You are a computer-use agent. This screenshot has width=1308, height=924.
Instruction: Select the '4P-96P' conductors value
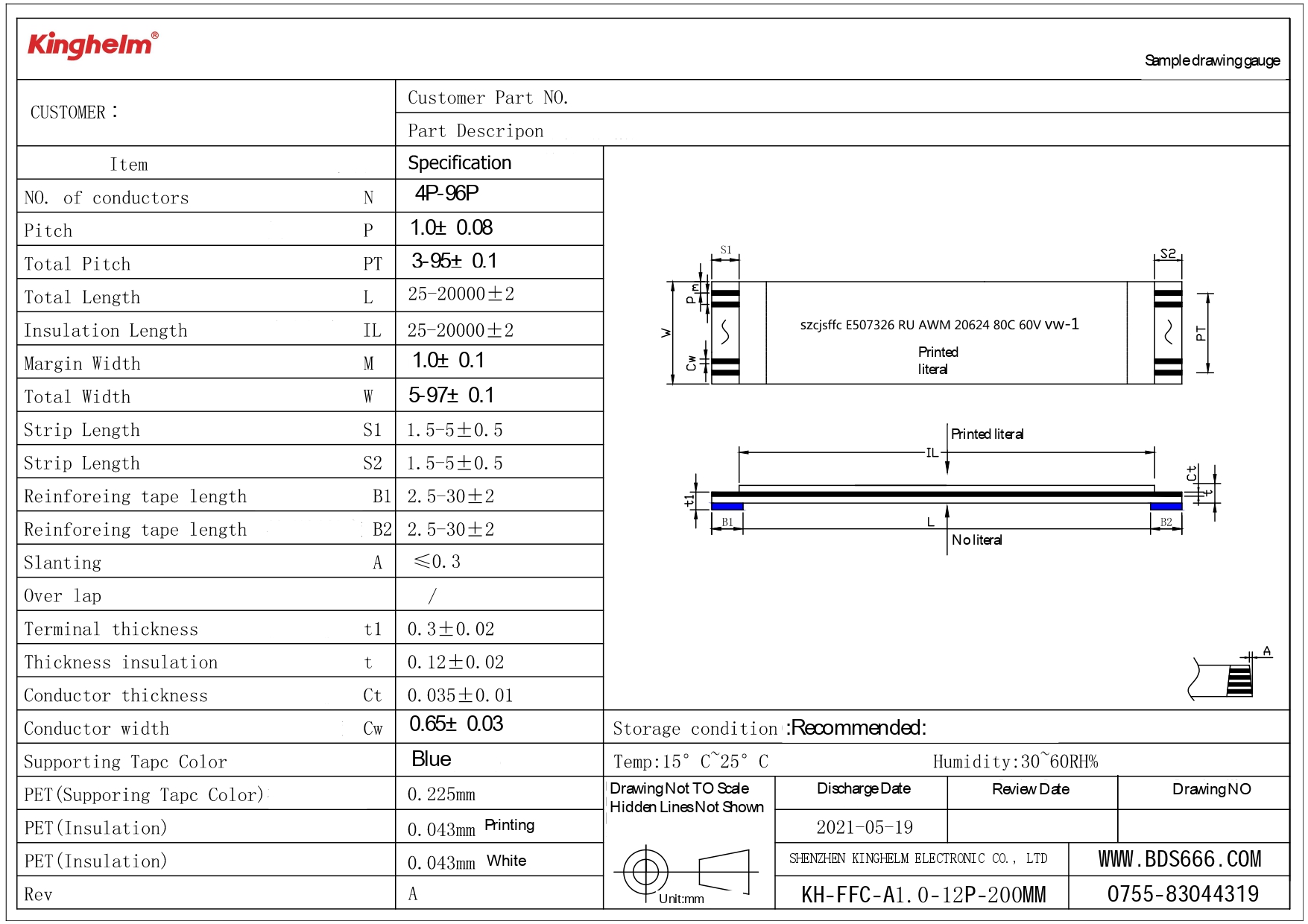coord(447,194)
